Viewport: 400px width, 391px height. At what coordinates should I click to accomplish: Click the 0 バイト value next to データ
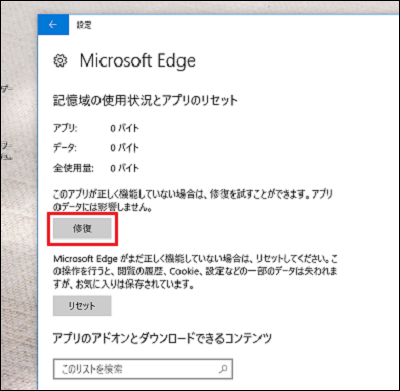(124, 148)
